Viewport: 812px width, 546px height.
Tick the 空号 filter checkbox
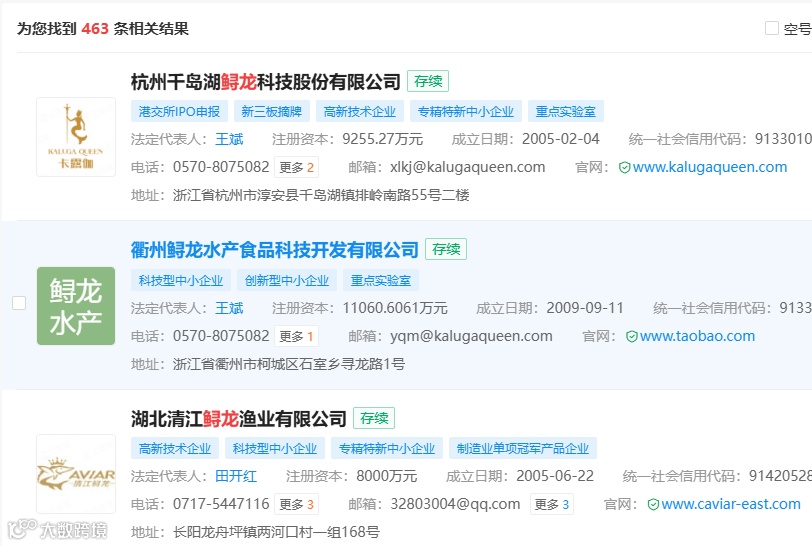[772, 28]
